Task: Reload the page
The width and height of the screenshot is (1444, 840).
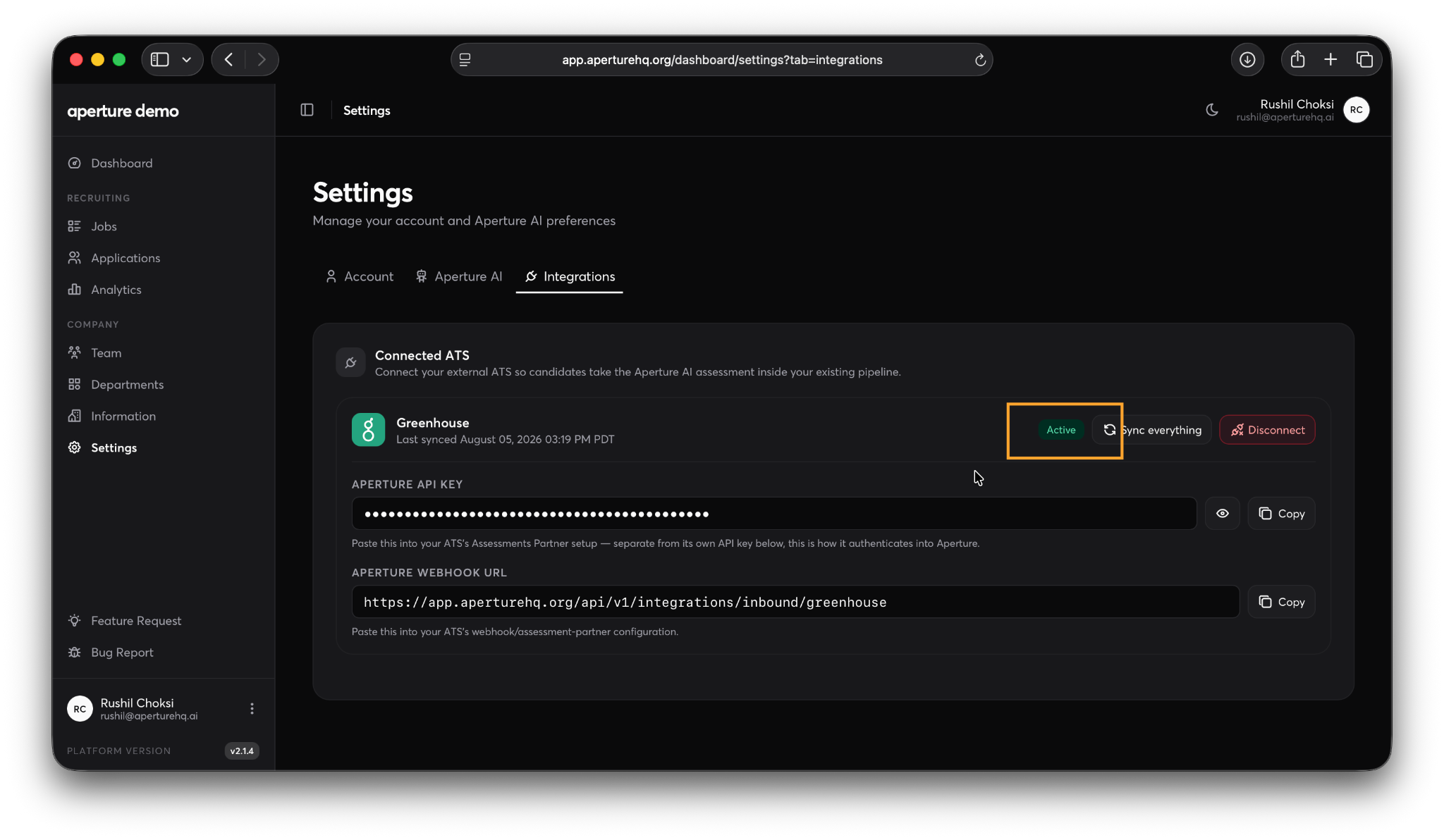Action: 980,60
